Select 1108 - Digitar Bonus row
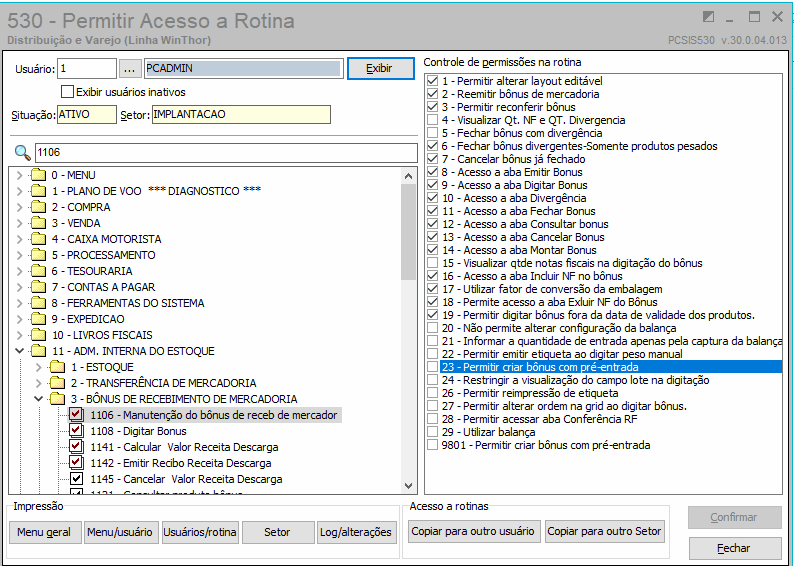794x566 pixels. click(138, 431)
